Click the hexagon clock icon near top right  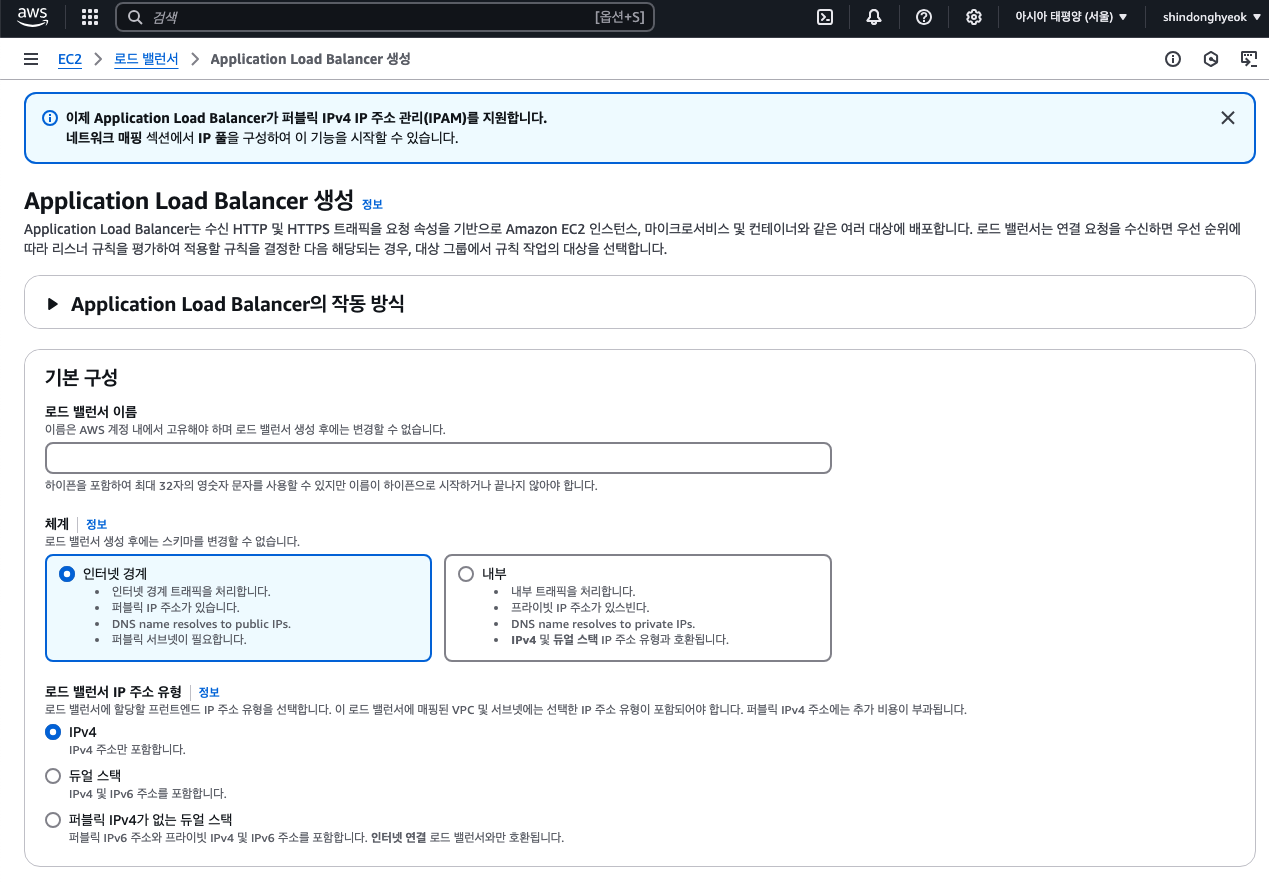point(1211,59)
